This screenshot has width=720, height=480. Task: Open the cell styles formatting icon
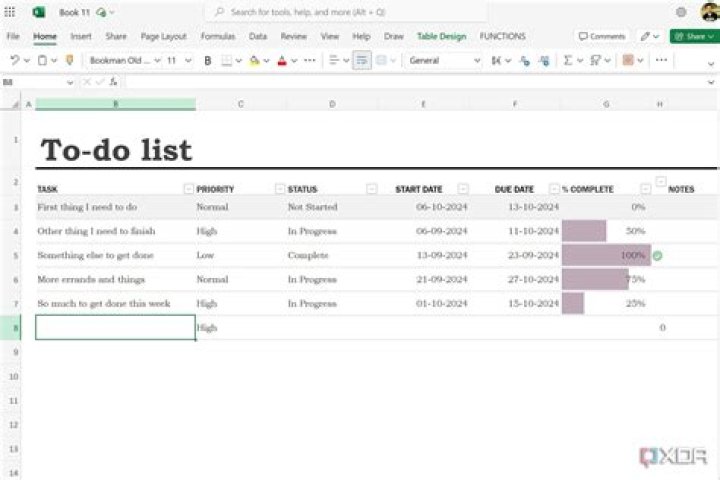(x=628, y=60)
